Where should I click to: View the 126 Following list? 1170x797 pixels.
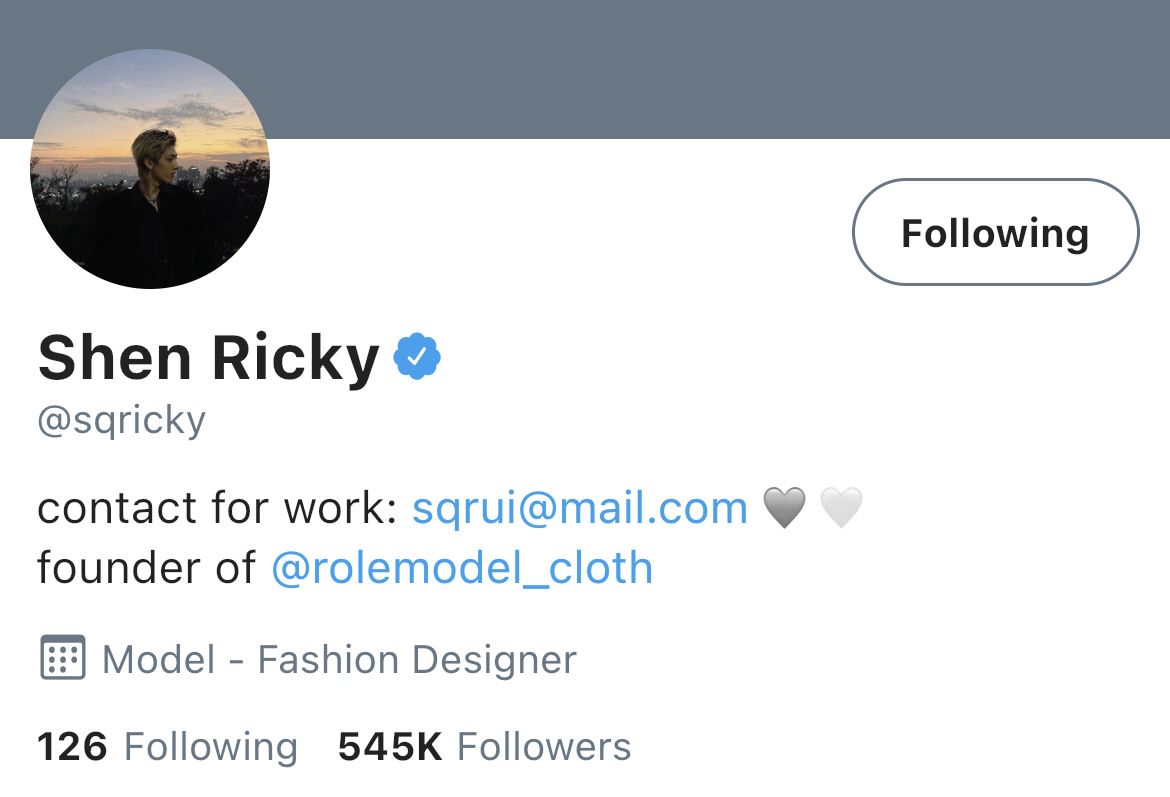click(x=167, y=746)
